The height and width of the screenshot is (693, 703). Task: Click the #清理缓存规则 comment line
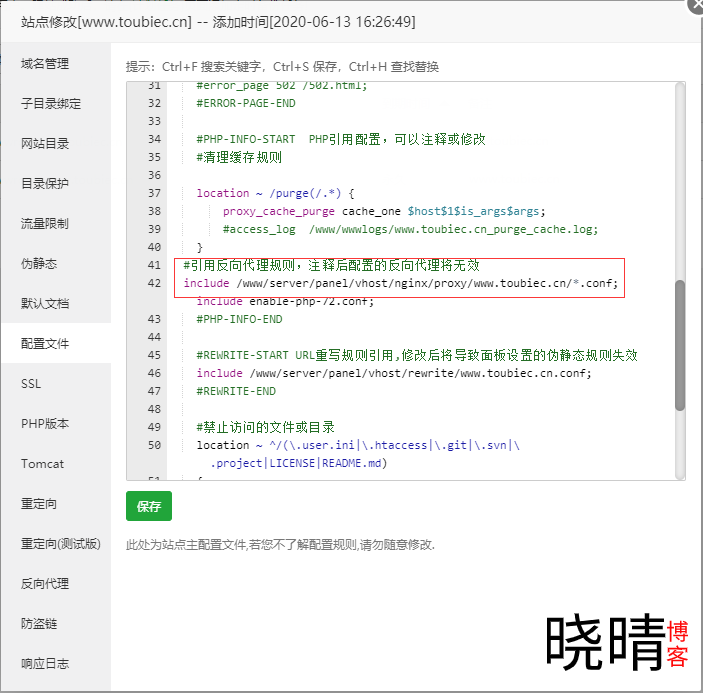coord(239,157)
